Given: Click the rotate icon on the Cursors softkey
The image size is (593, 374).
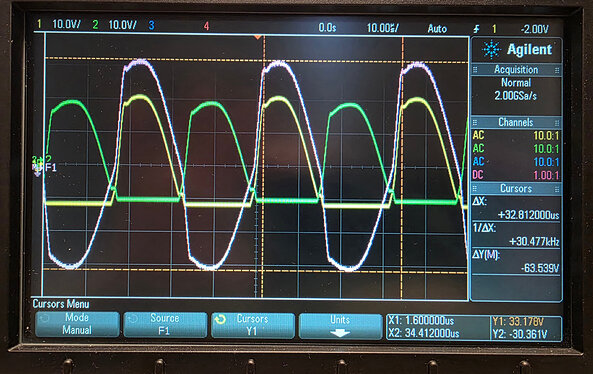Looking at the screenshot, I should pos(220,320).
